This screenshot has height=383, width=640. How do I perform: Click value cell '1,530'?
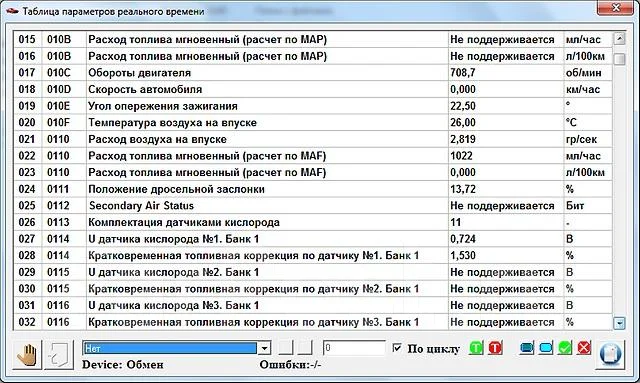pos(506,255)
